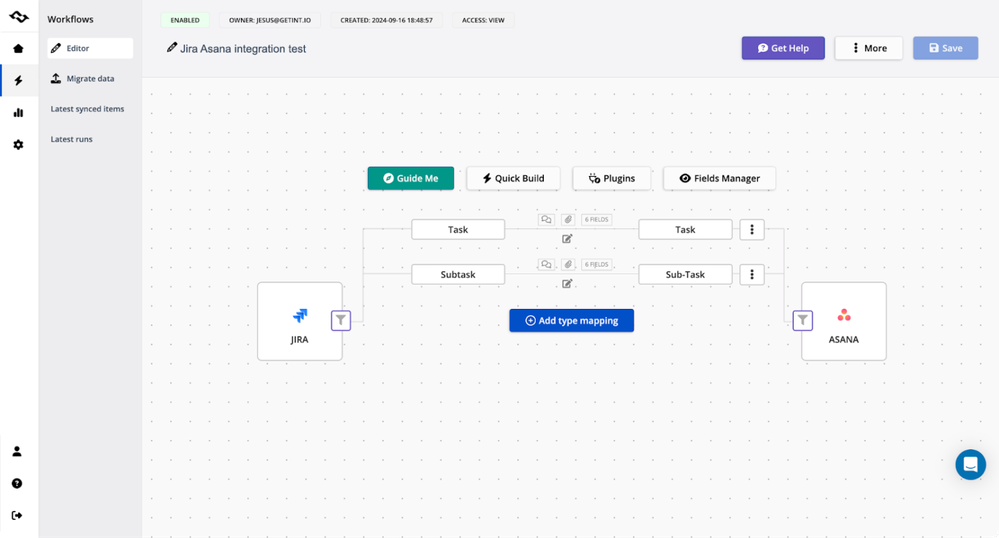Screen dimensions: 999x538
Task: Click the ACCESS: VIEW badge
Action: click(x=483, y=20)
